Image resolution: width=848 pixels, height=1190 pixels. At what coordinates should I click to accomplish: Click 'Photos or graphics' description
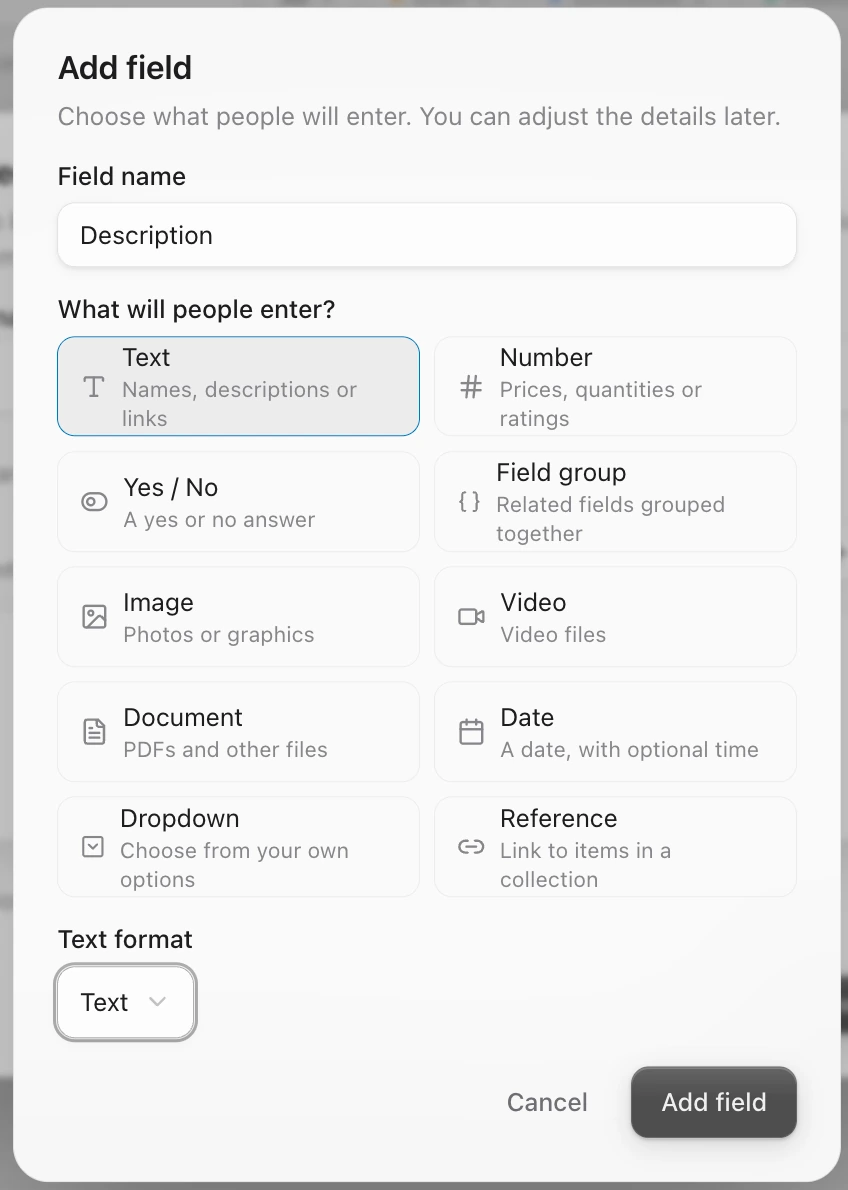coord(219,634)
